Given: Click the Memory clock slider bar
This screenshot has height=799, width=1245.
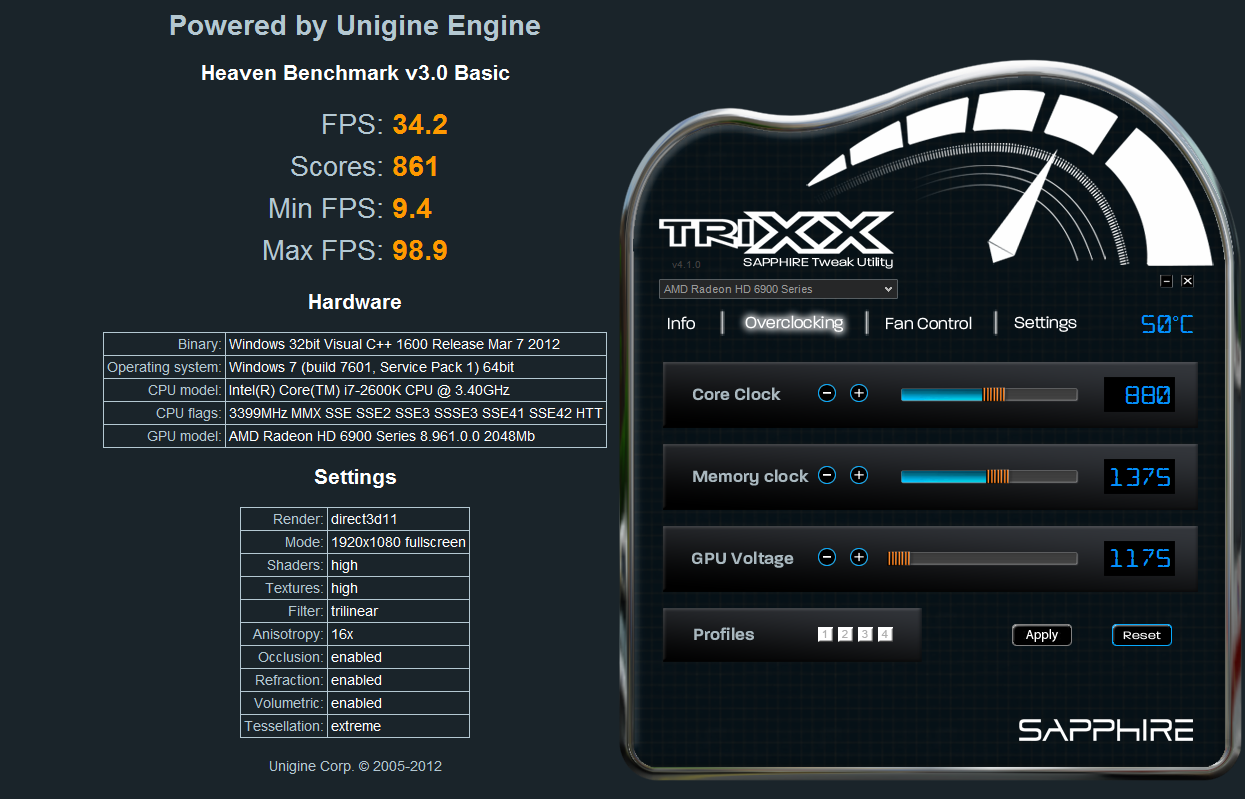Looking at the screenshot, I should pyautogui.click(x=989, y=476).
